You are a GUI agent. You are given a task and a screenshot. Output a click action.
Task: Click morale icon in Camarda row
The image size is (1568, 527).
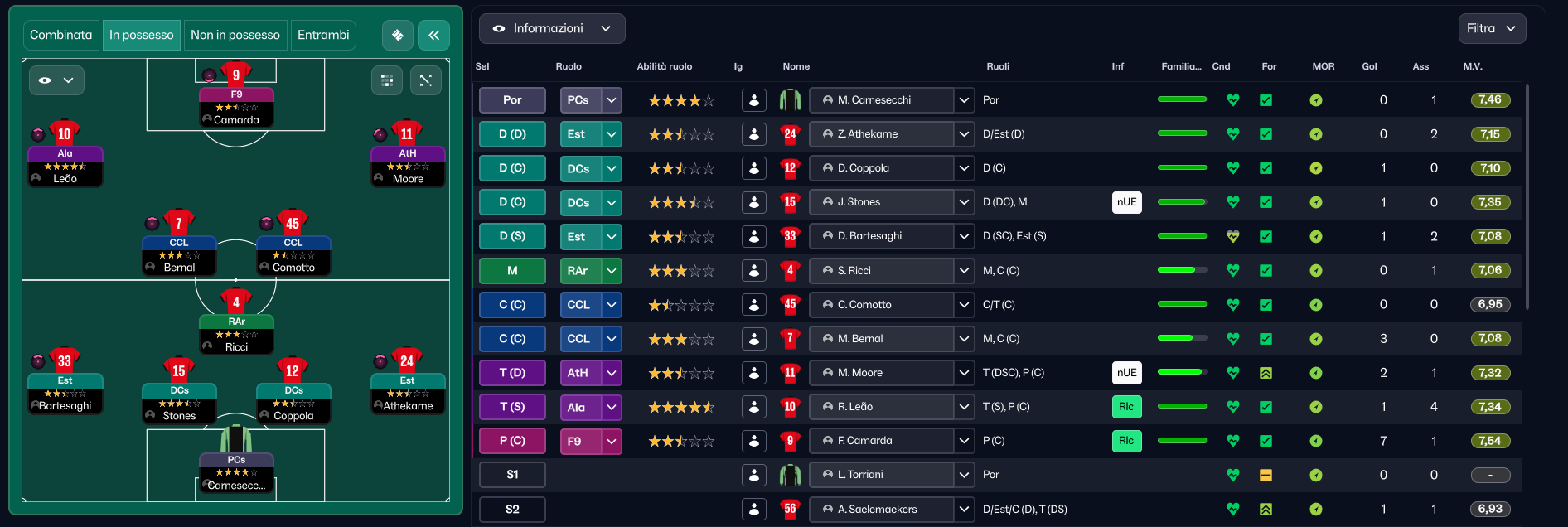click(1316, 441)
